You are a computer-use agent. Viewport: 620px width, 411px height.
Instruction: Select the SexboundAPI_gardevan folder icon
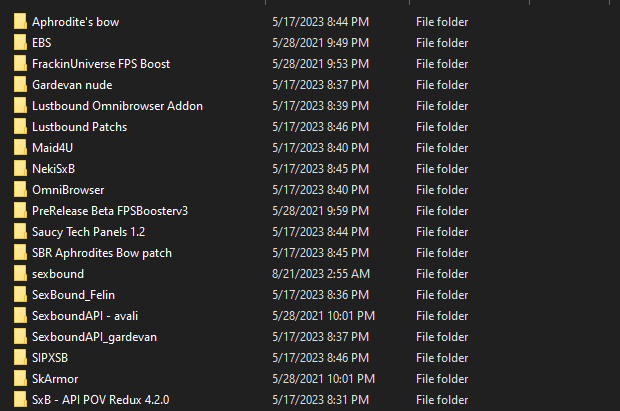pos(20,337)
